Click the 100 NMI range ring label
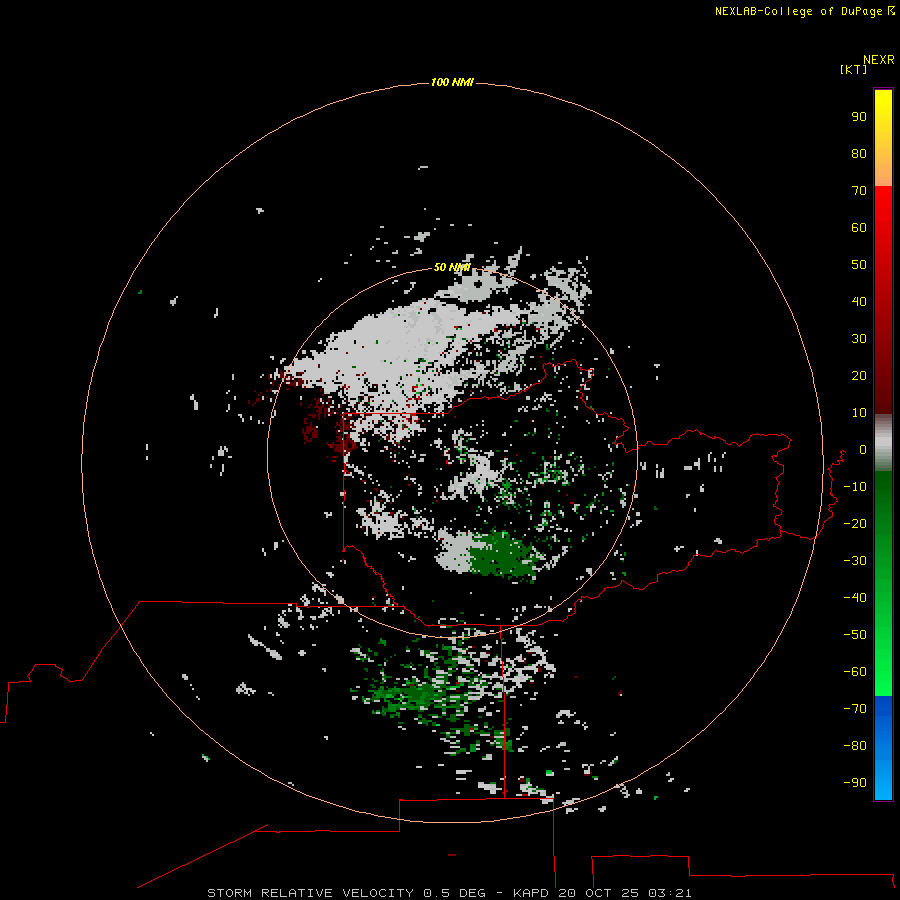Image resolution: width=900 pixels, height=900 pixels. click(452, 82)
